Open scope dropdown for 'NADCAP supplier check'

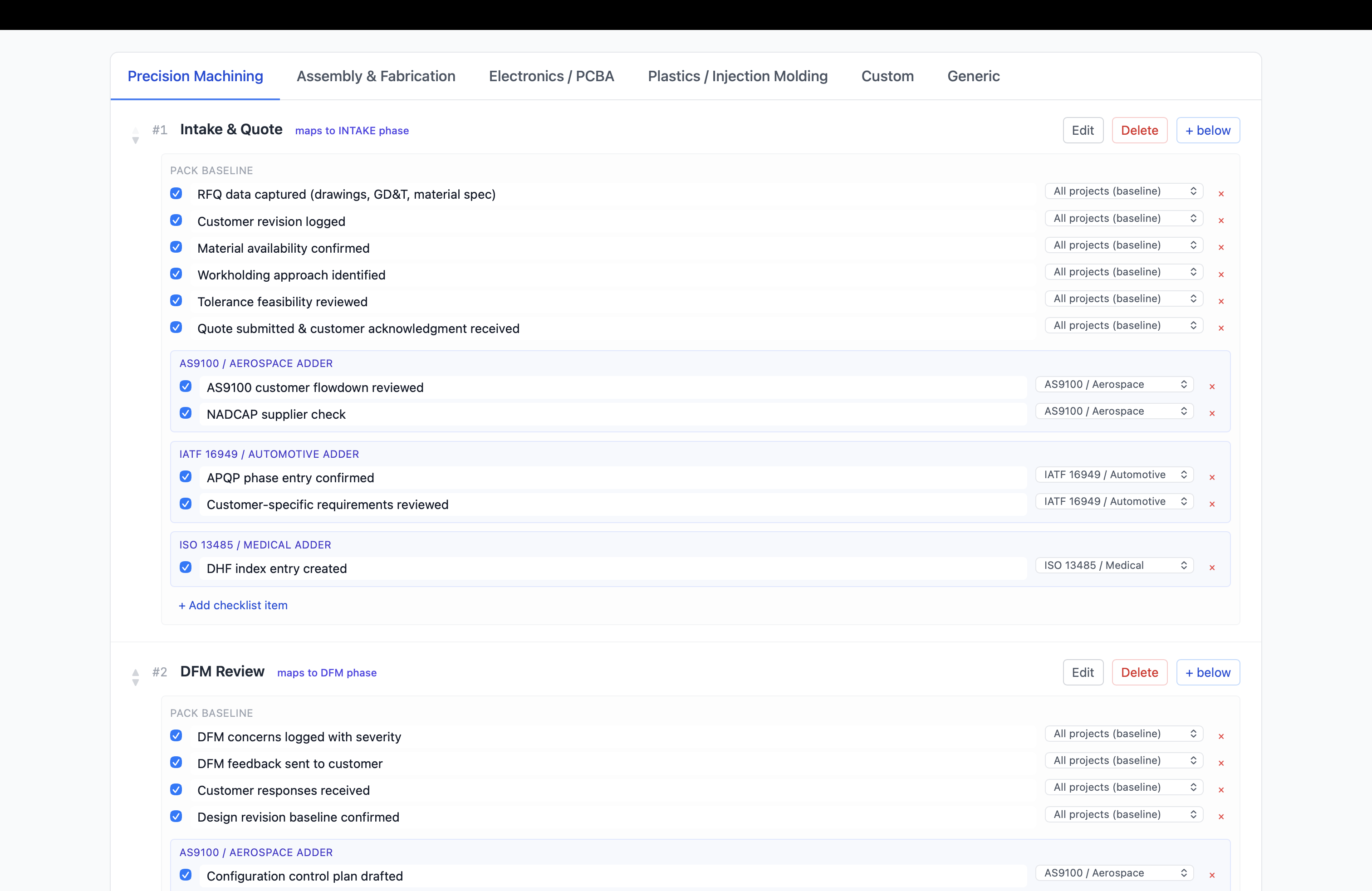coord(1114,411)
